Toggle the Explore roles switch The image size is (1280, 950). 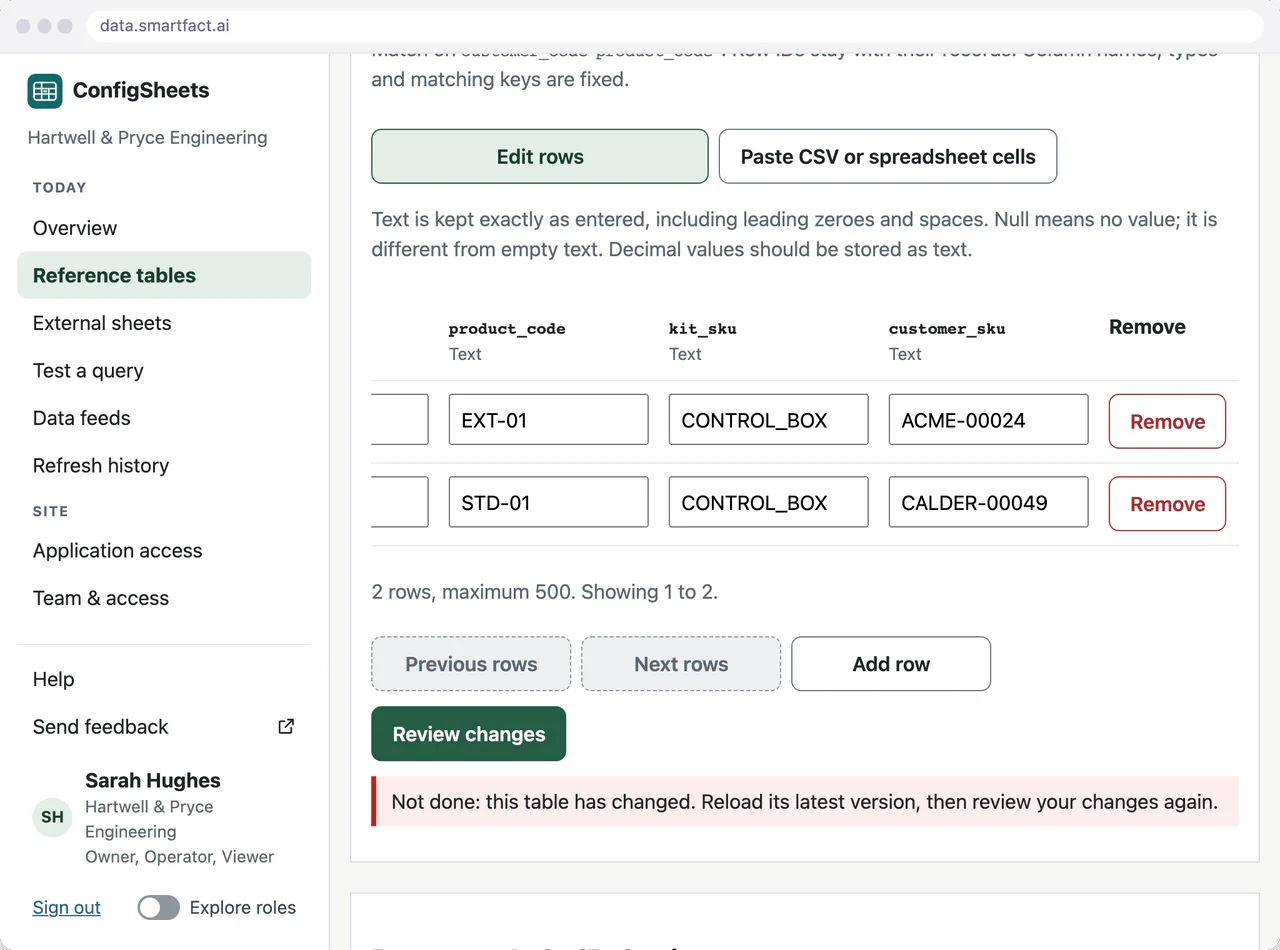coord(159,908)
